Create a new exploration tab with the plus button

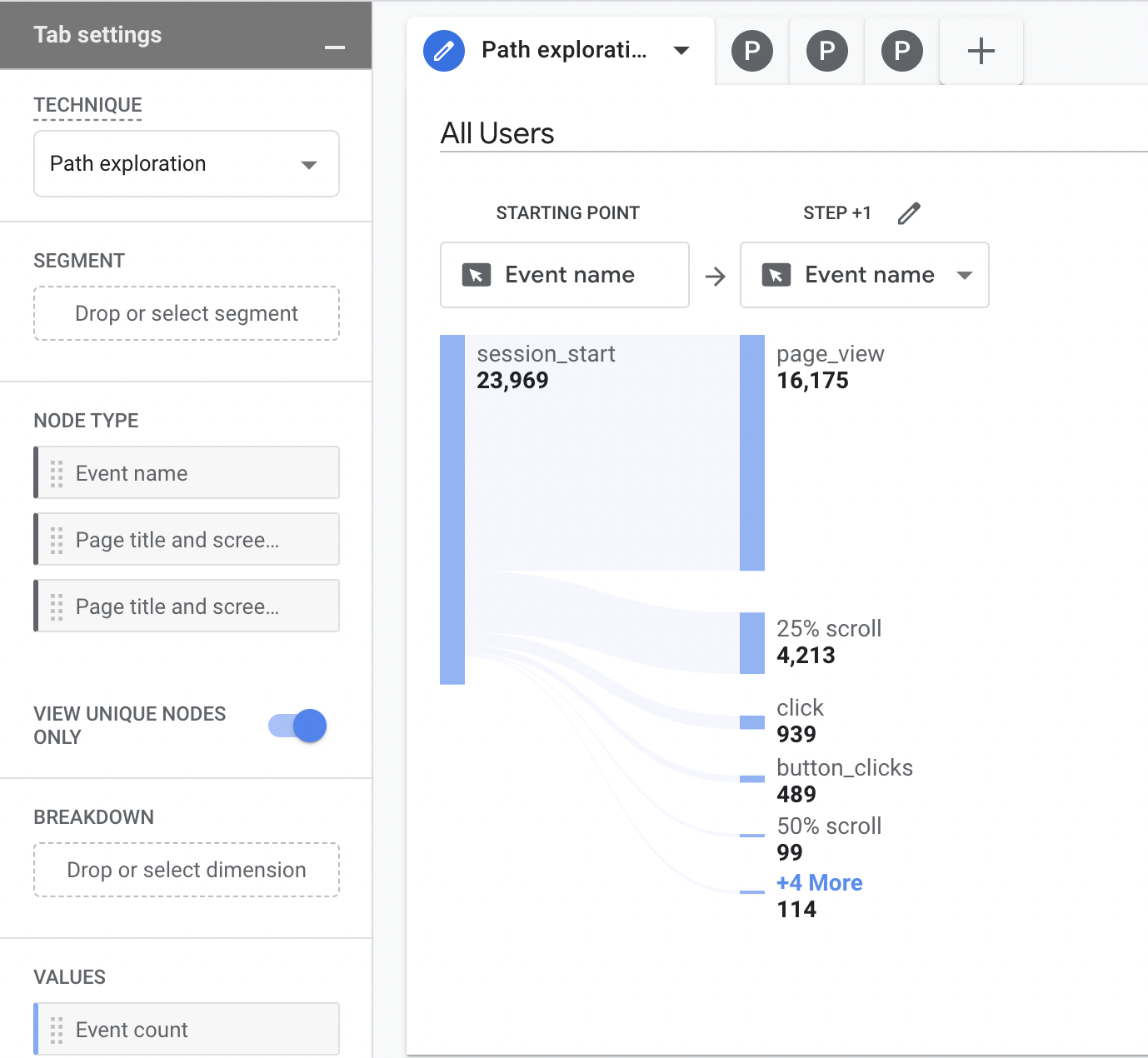click(x=981, y=50)
